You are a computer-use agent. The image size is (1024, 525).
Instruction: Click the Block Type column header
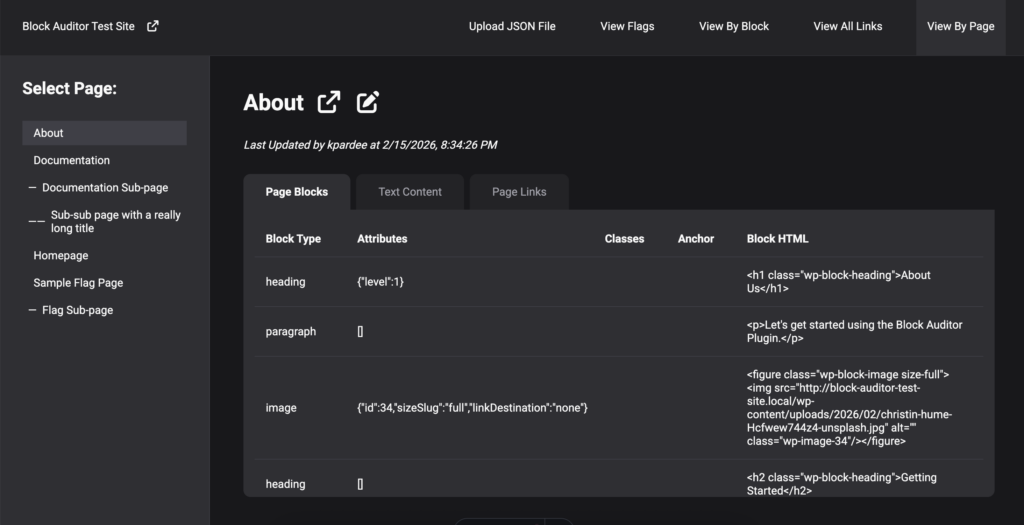(293, 239)
